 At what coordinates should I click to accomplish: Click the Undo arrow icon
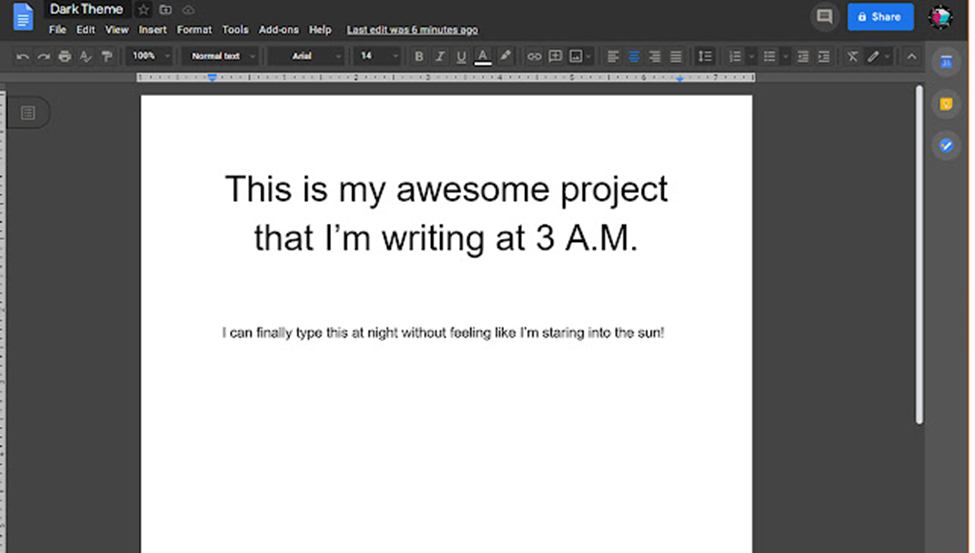click(23, 57)
